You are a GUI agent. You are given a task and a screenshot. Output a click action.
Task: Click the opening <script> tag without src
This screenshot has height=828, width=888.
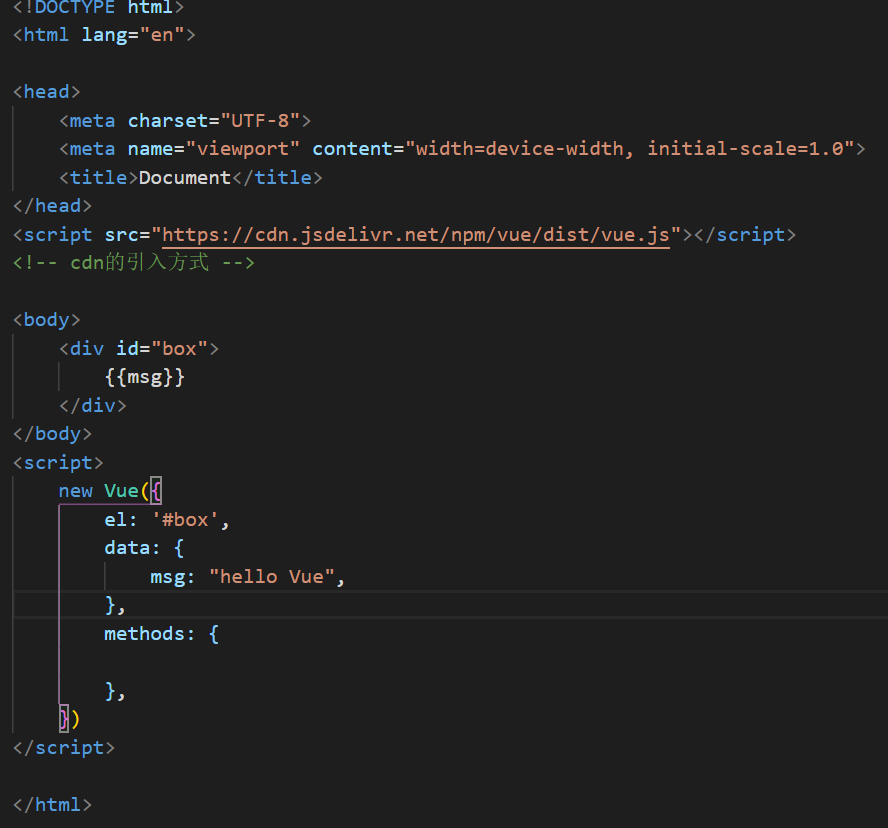click(58, 463)
